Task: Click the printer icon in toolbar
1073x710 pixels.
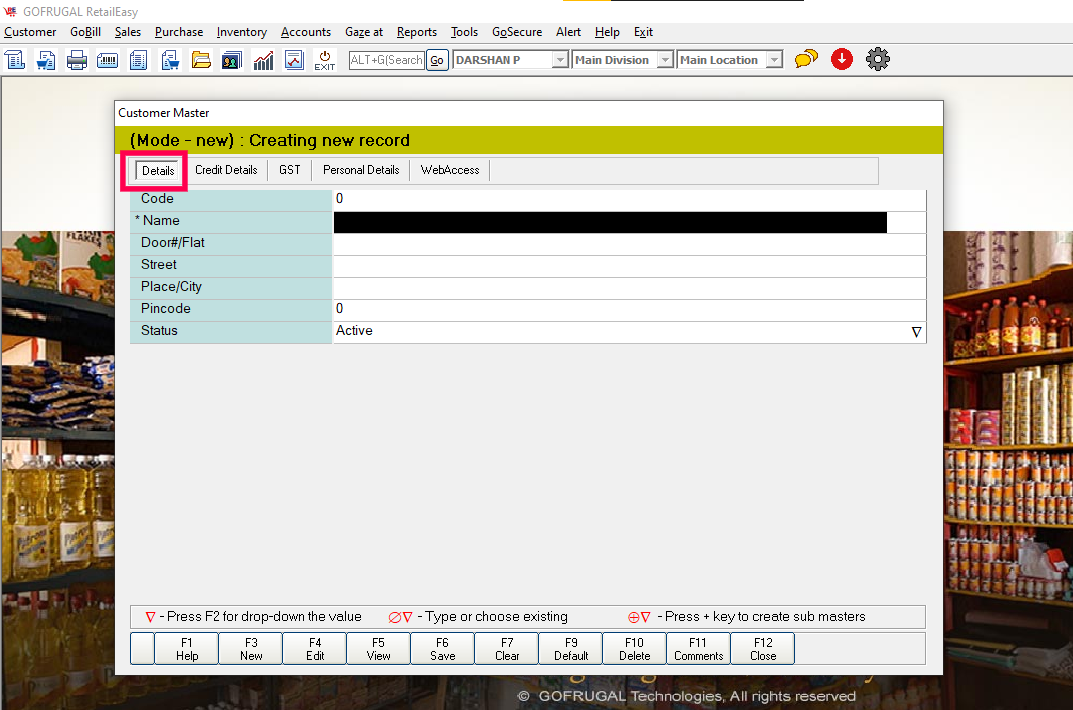Action: point(77,60)
